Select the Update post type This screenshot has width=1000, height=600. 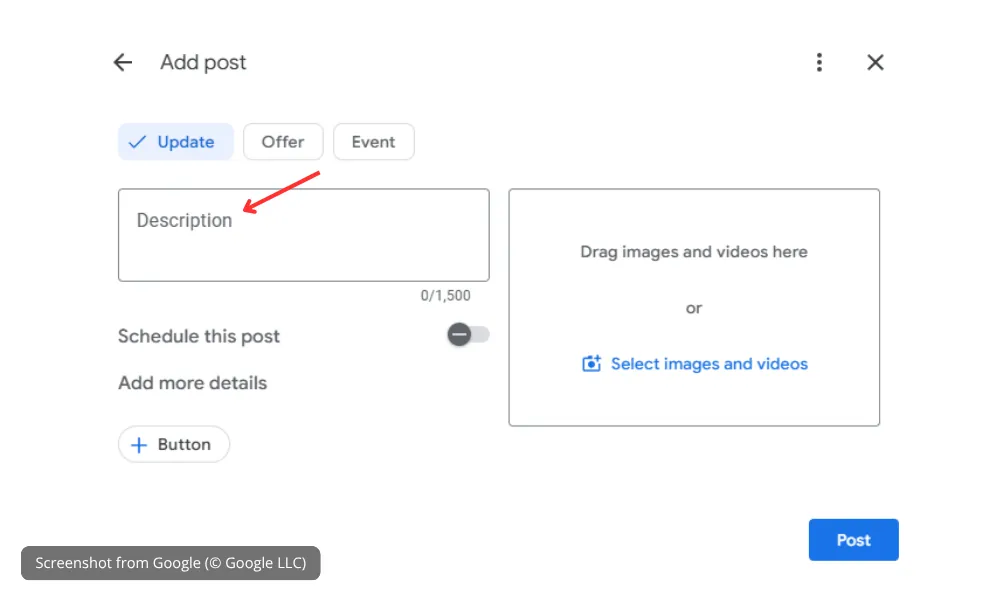coord(176,141)
